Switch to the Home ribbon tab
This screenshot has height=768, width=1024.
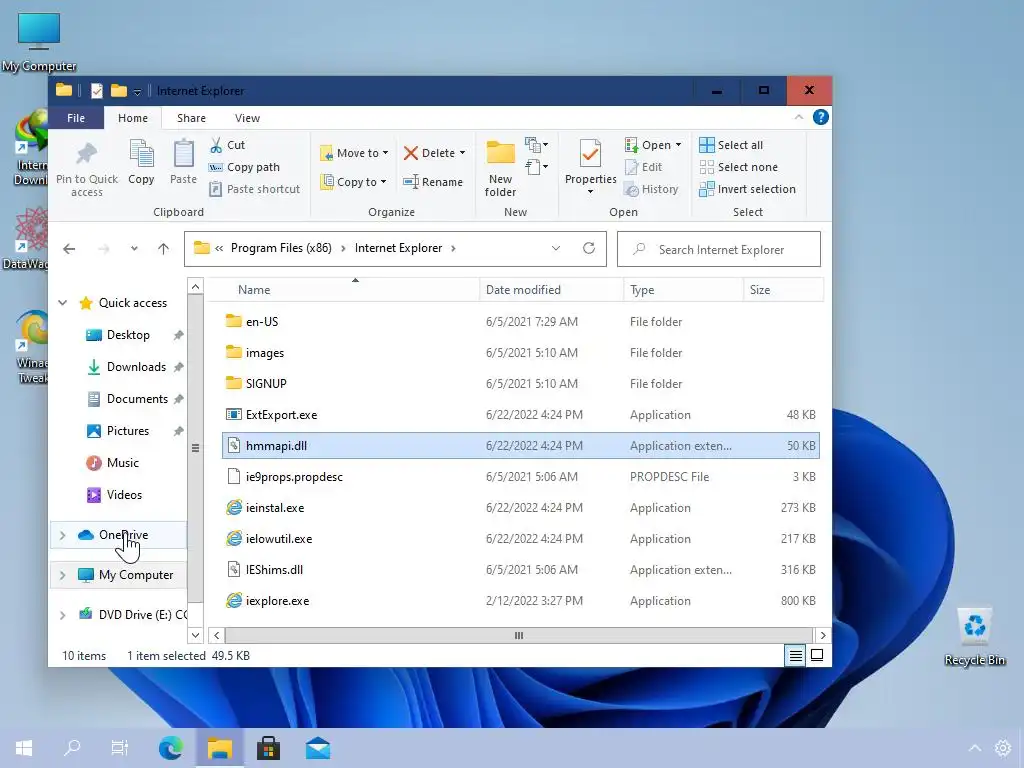[x=133, y=118]
